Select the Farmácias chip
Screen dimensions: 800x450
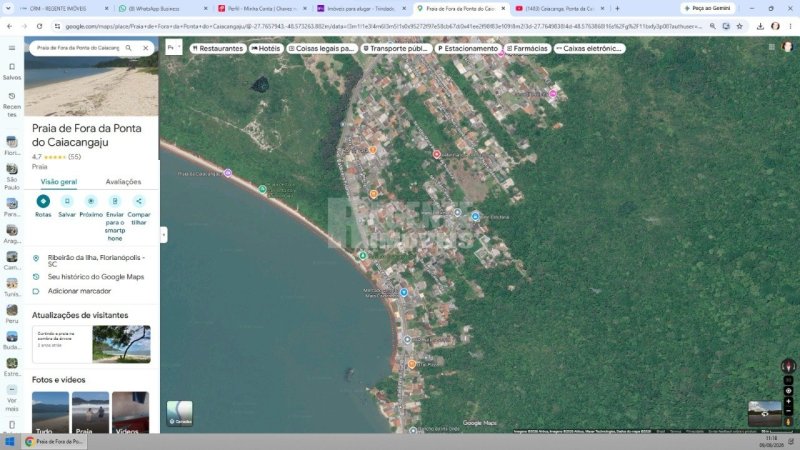click(x=528, y=48)
